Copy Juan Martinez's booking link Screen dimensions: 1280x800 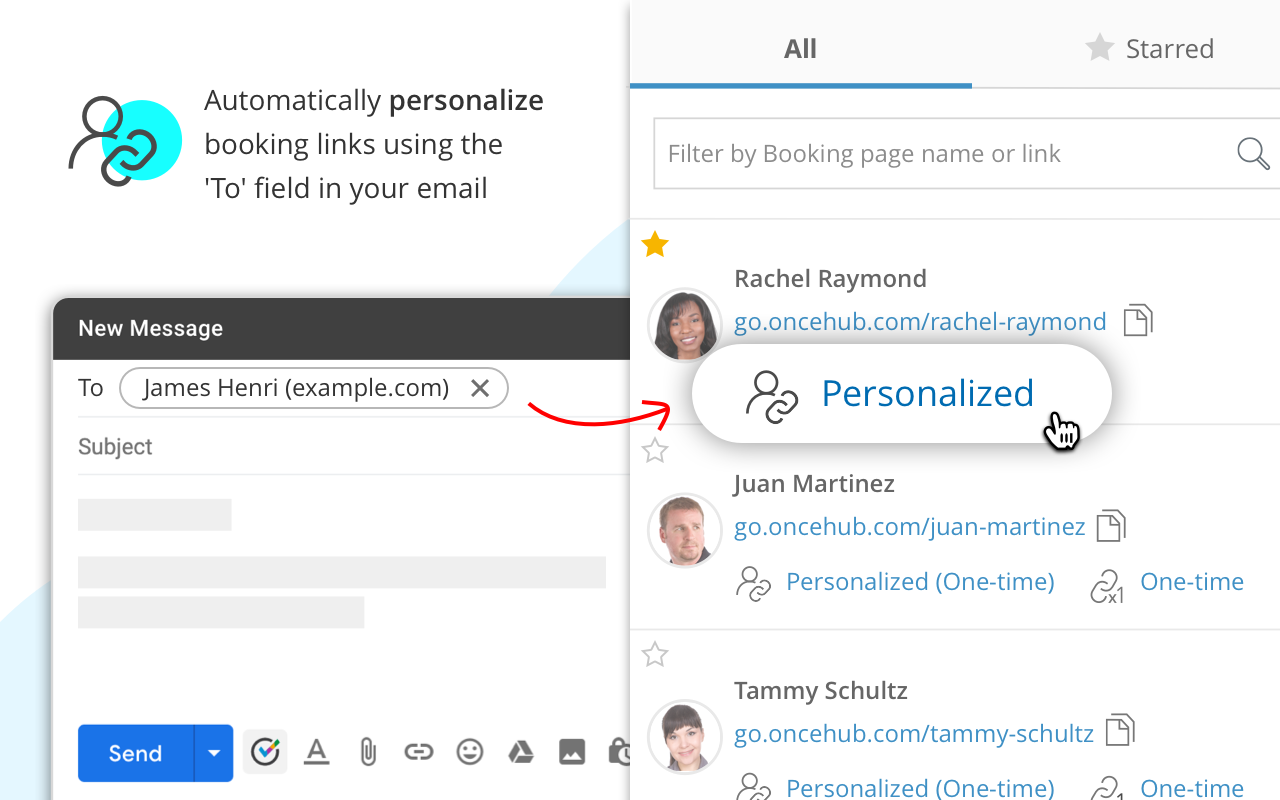click(1110, 525)
